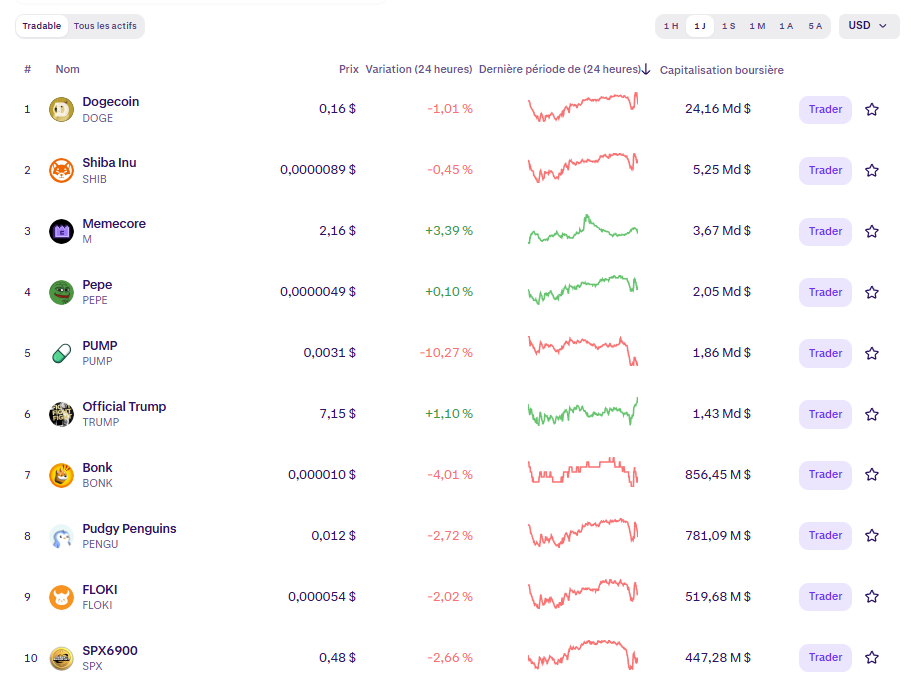This screenshot has width=911, height=690.
Task: Add SPX6900 to favorites via star
Action: click(871, 657)
